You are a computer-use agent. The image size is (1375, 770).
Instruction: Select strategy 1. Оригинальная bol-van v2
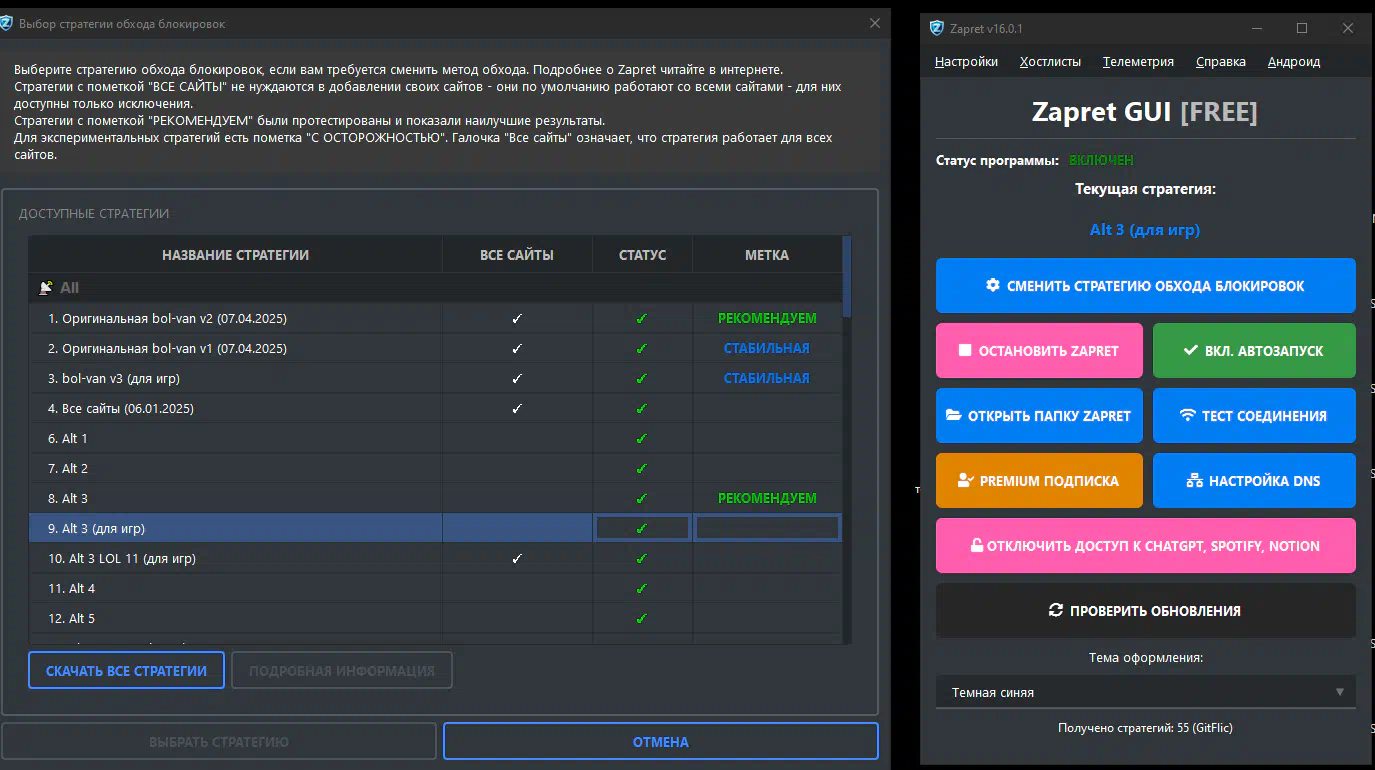coord(436,318)
